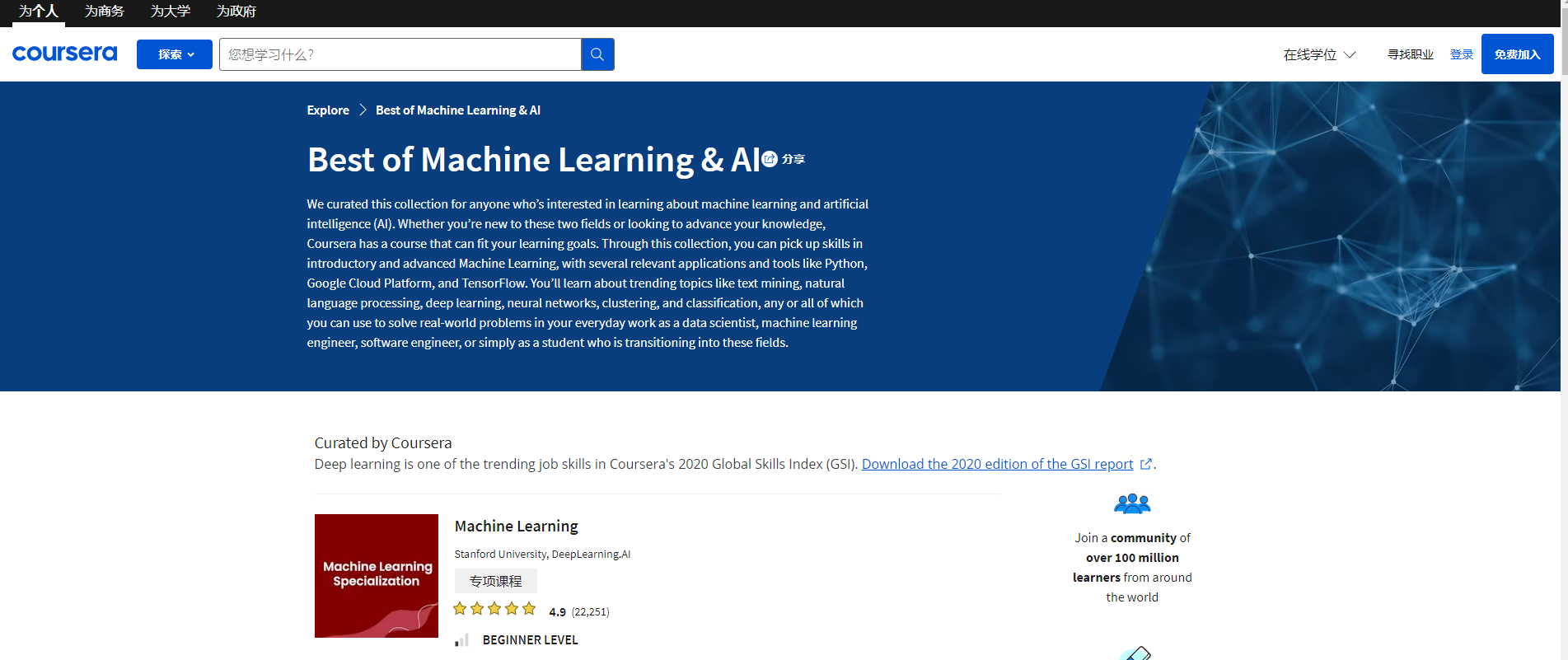This screenshot has width=1568, height=660.
Task: Click the 登录 link
Action: coord(1462,54)
